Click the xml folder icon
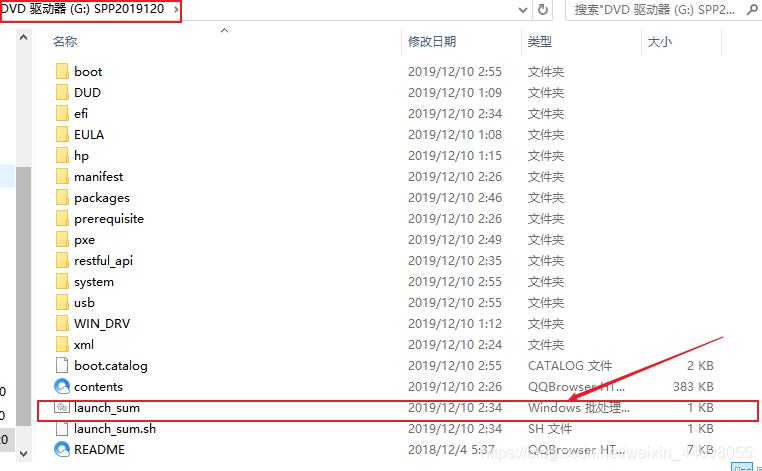Viewport: 762px width, 471px height. coord(62,345)
